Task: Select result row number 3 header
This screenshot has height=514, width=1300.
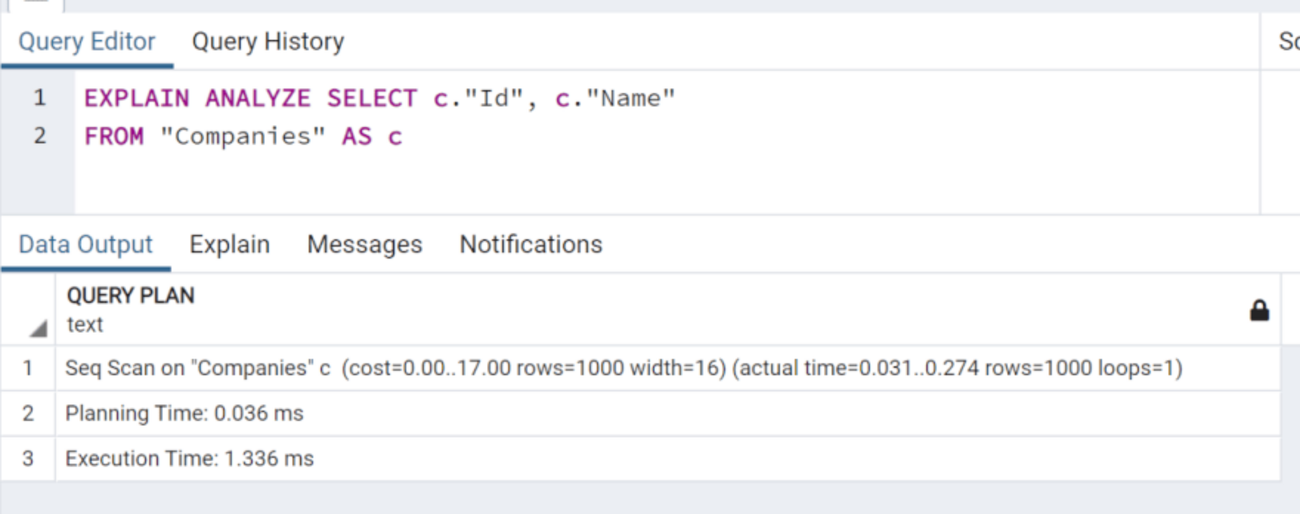Action: 28,459
